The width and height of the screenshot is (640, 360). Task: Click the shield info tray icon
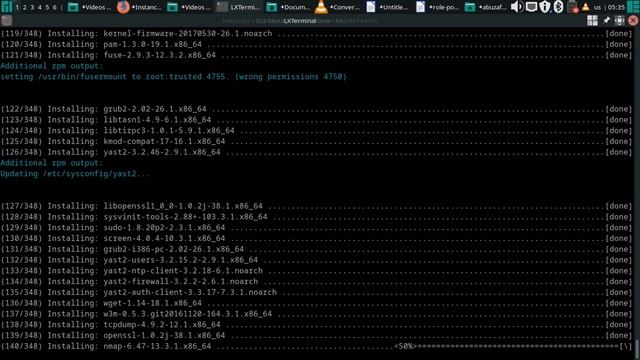point(545,7)
